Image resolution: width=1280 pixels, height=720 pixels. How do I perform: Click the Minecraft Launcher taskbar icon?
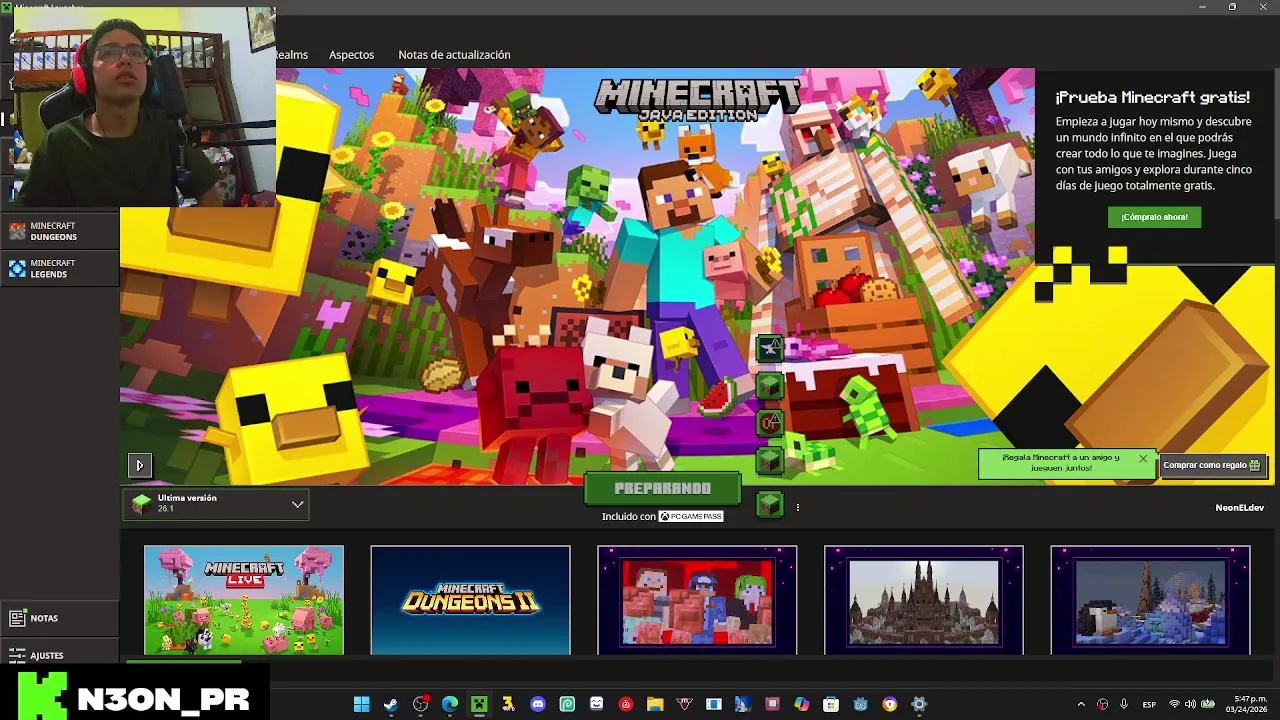pyautogui.click(x=479, y=704)
